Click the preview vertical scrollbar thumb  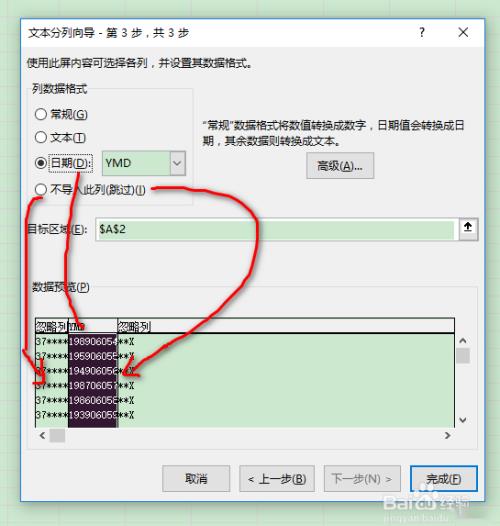tap(463, 356)
